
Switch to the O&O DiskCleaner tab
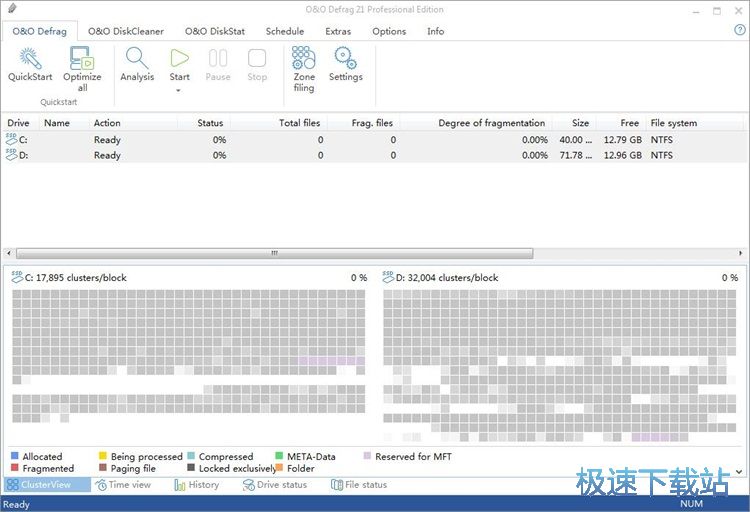pos(126,31)
